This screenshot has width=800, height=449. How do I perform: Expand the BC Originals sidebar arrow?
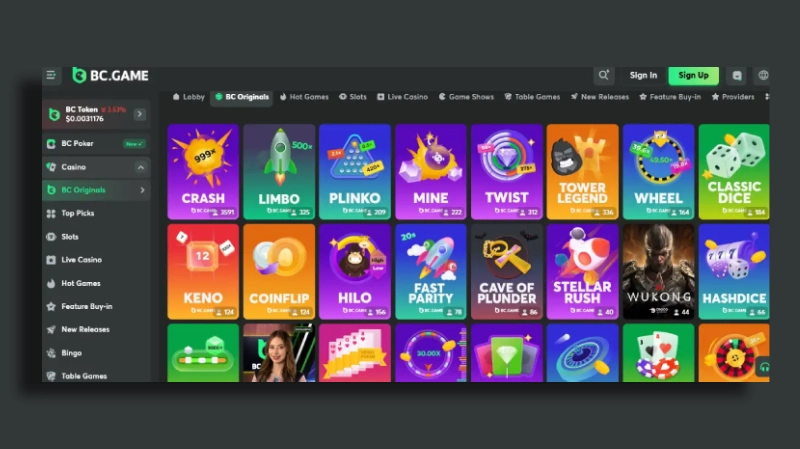click(x=141, y=190)
